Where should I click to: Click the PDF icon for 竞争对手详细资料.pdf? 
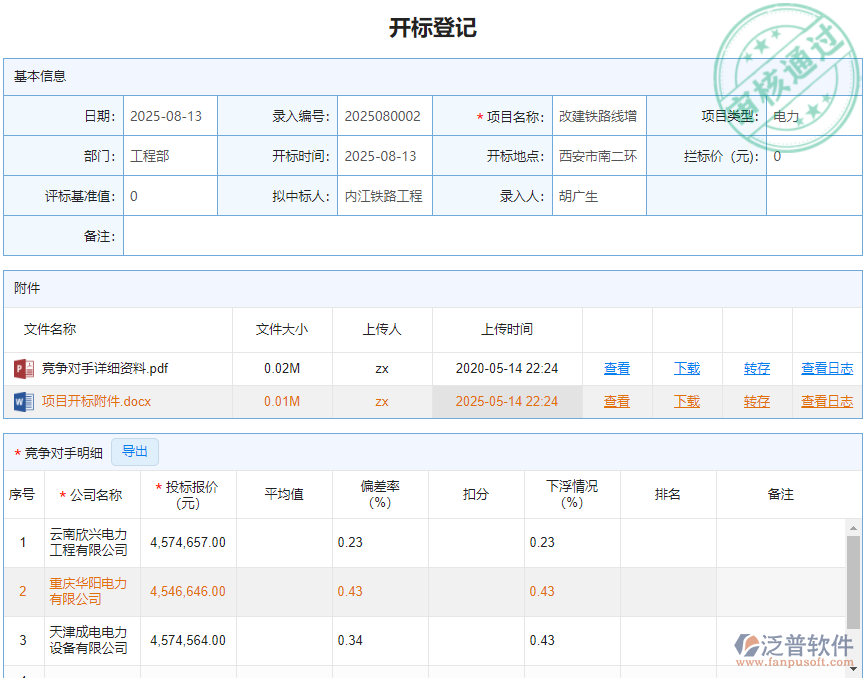pyautogui.click(x=23, y=368)
